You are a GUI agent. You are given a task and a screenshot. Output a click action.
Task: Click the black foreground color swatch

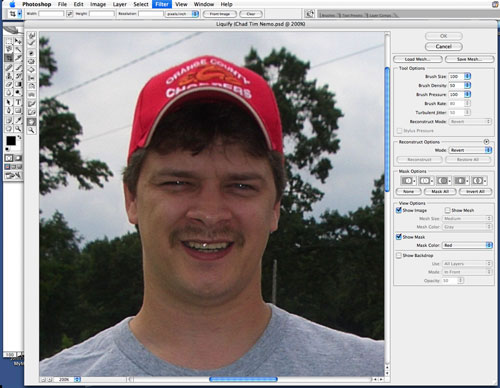coord(11,141)
